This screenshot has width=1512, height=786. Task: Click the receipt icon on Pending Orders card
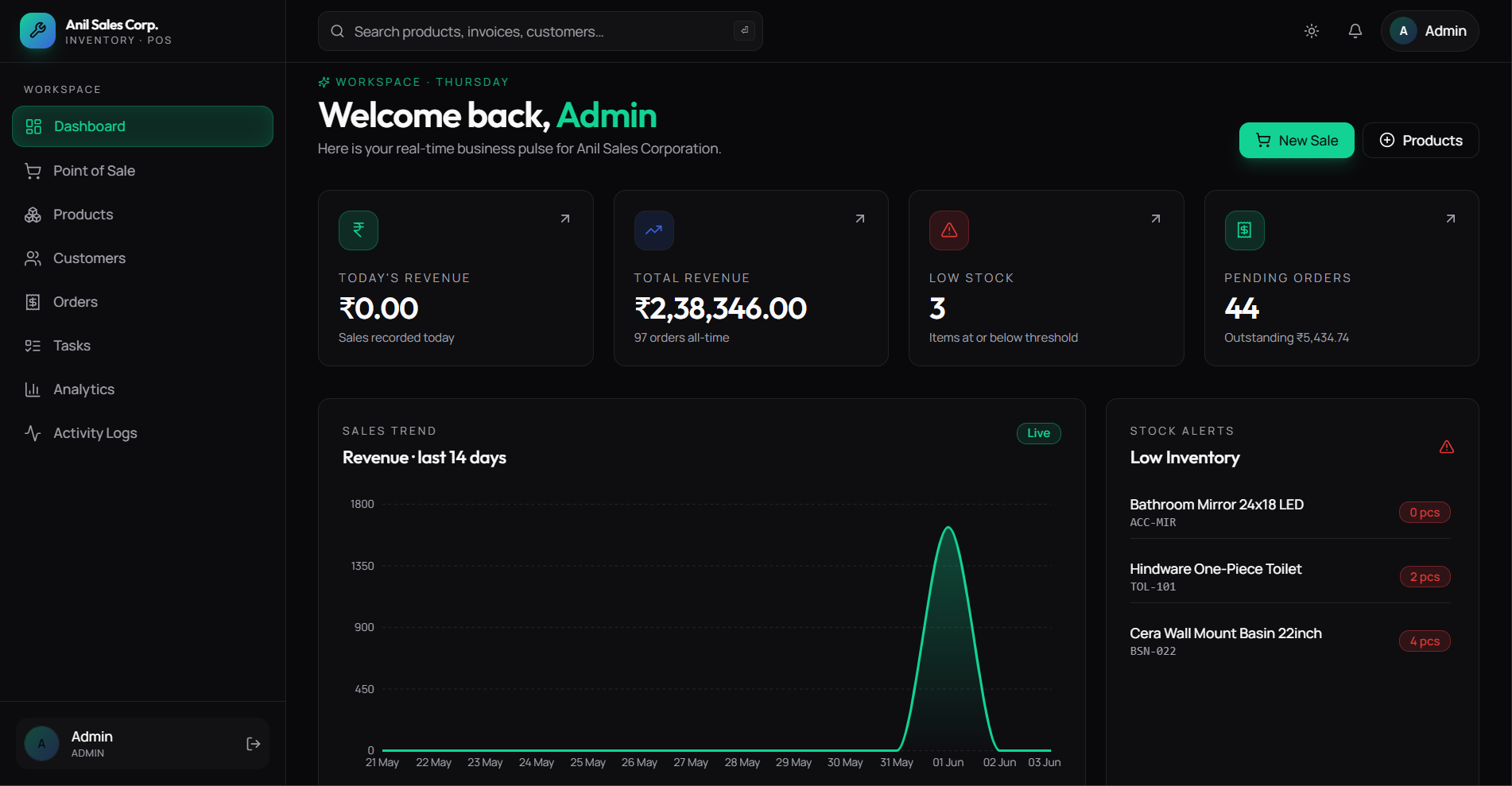(x=1245, y=230)
